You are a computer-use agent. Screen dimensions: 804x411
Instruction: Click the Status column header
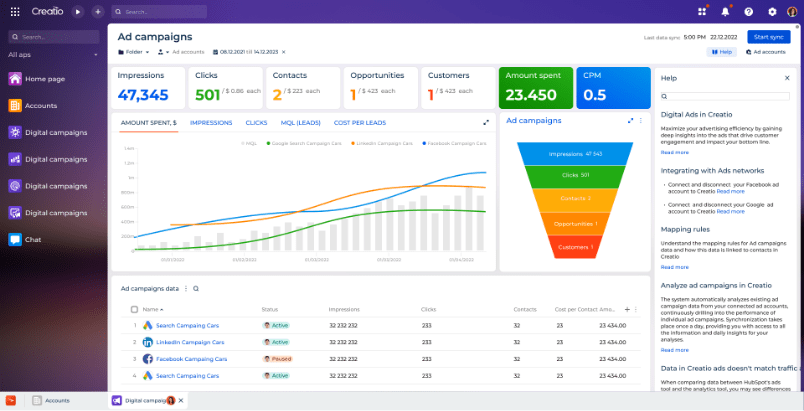[270, 310]
